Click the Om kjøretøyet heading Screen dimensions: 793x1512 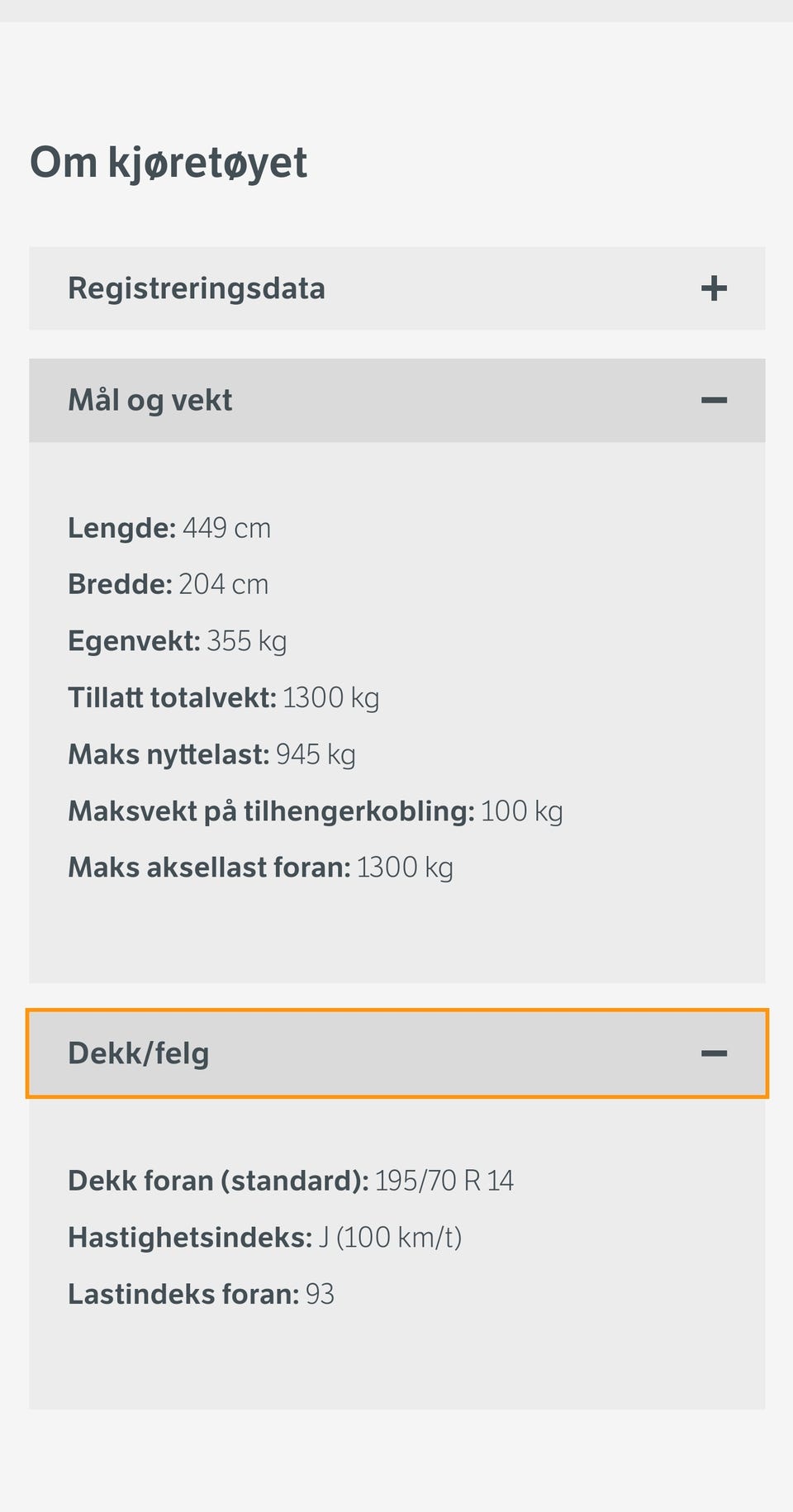pos(169,162)
